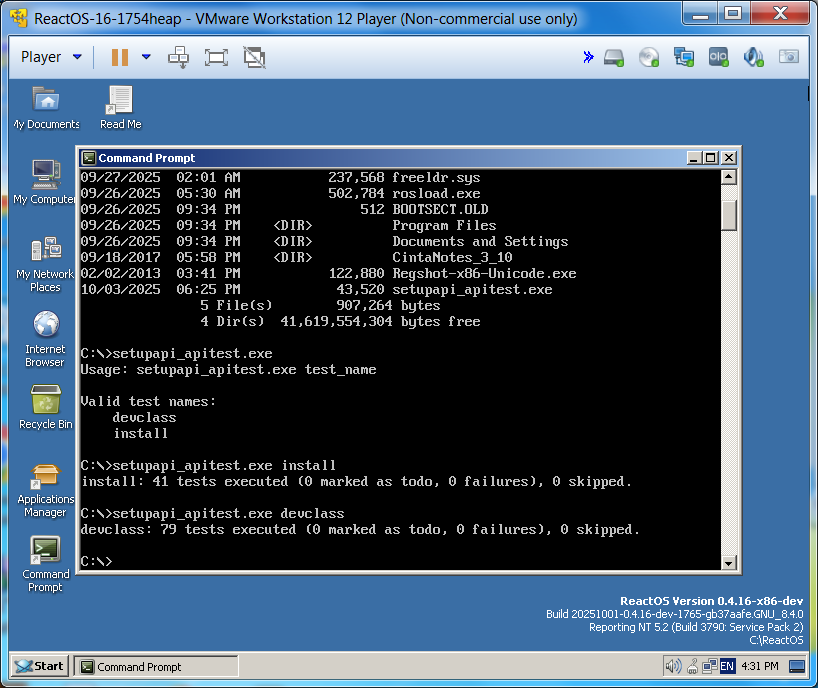This screenshot has width=818, height=688.
Task: Expand the power options arrow beside Pause
Action: click(146, 57)
